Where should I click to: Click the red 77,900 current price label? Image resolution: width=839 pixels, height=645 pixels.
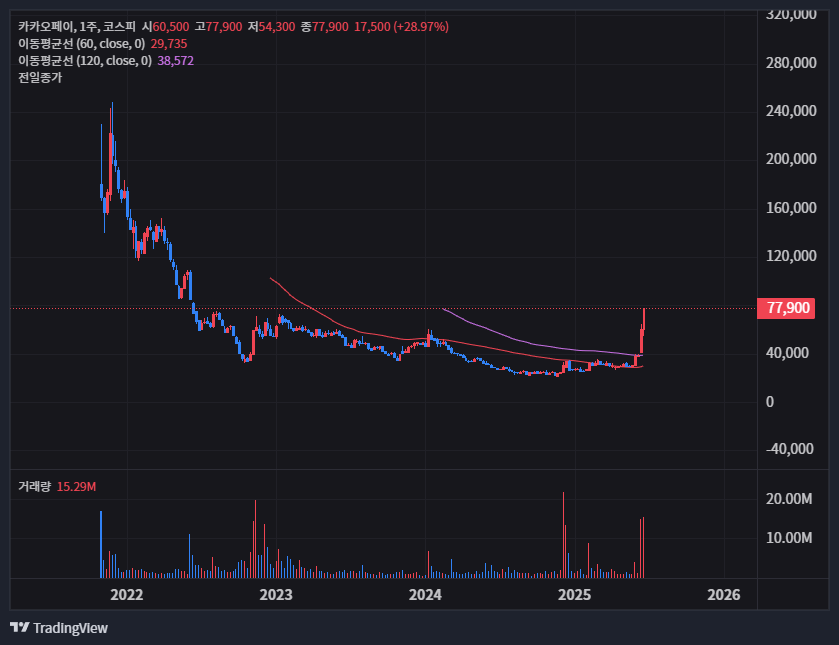click(x=786, y=308)
